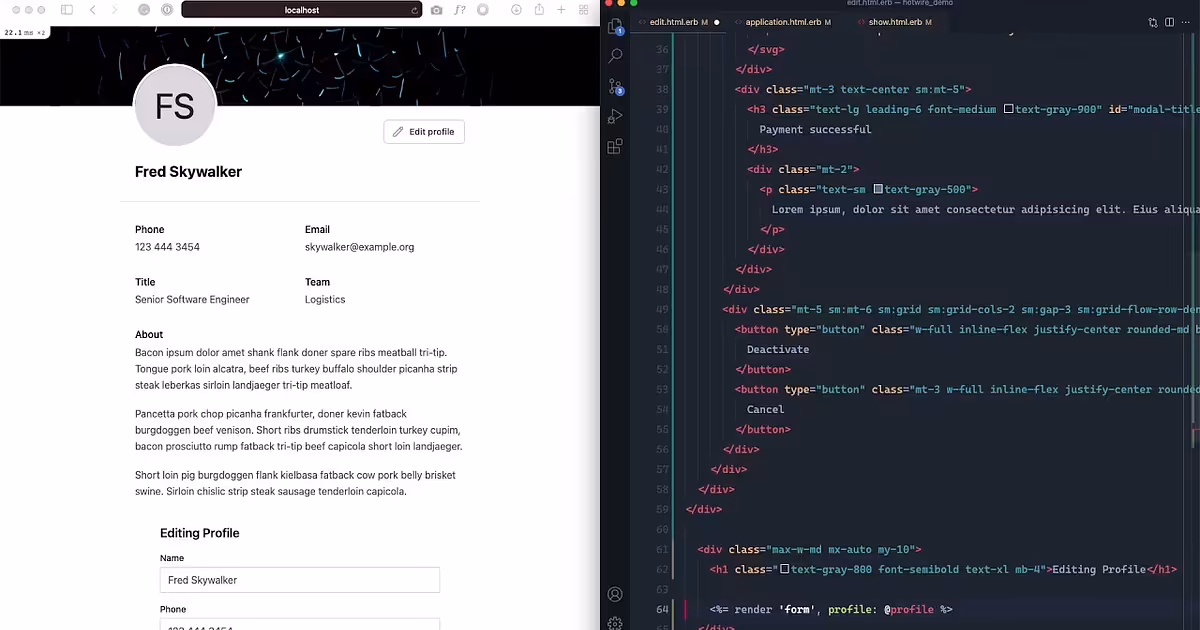
Task: Toggle the Safari sidebar button
Action: 67,10
